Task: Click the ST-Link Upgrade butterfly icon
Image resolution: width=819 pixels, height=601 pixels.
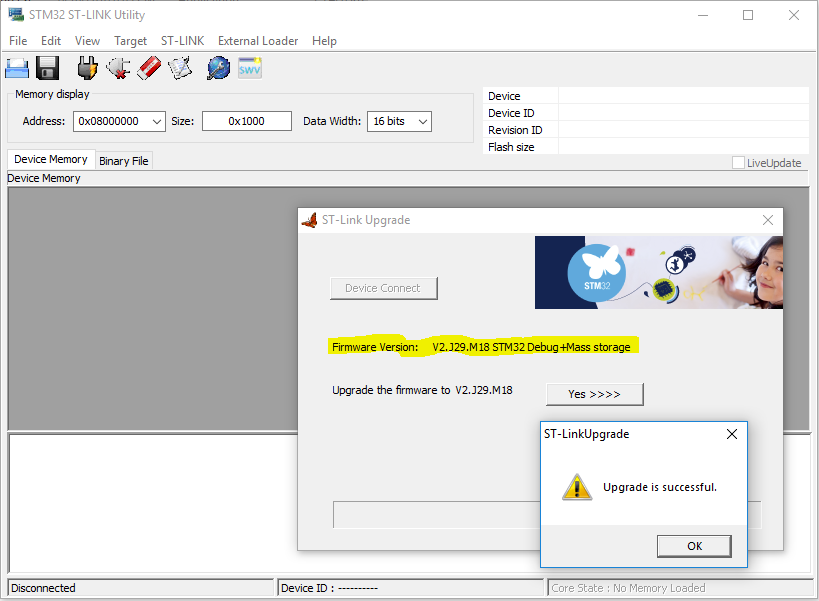Action: (309, 220)
